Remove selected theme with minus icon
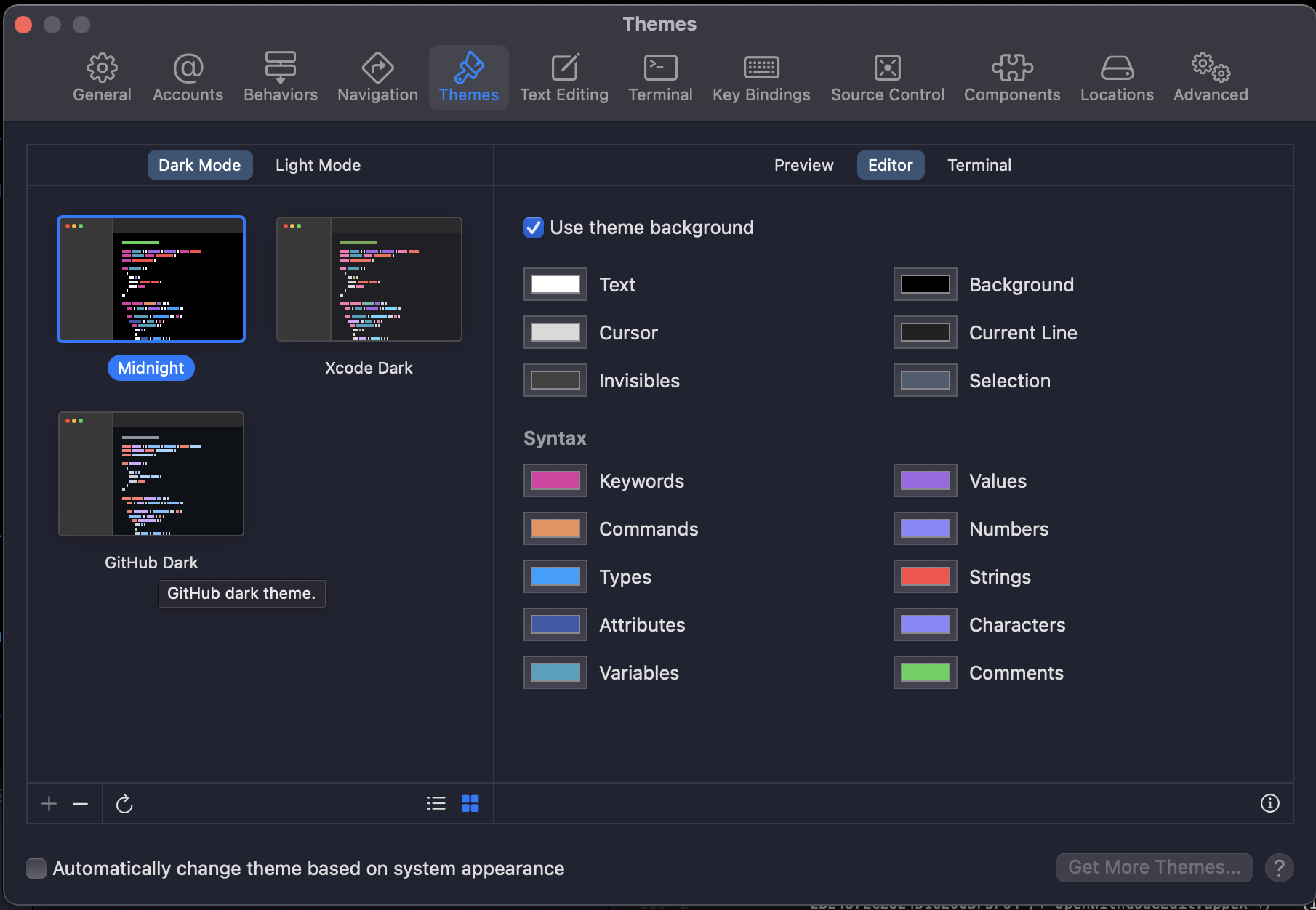The height and width of the screenshot is (910, 1316). tap(81, 803)
